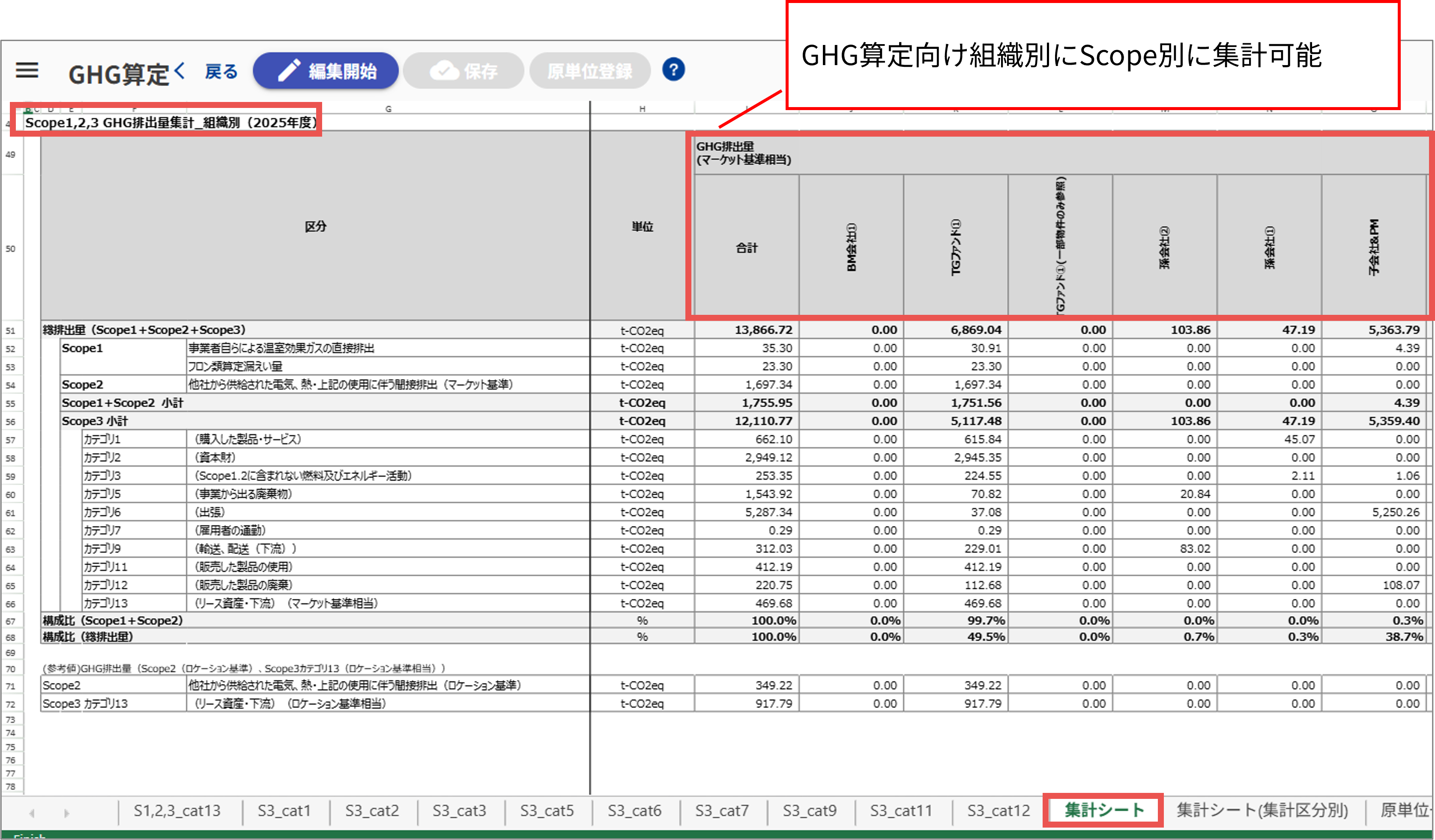Open the 集計シート(集計区分別) tab
The width and height of the screenshot is (1435, 840).
coord(1262,810)
